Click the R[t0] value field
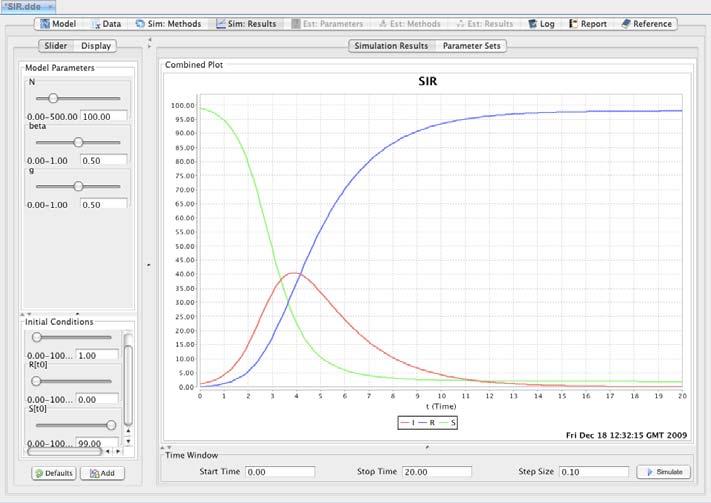This screenshot has height=503, width=711. pyautogui.click(x=97, y=400)
